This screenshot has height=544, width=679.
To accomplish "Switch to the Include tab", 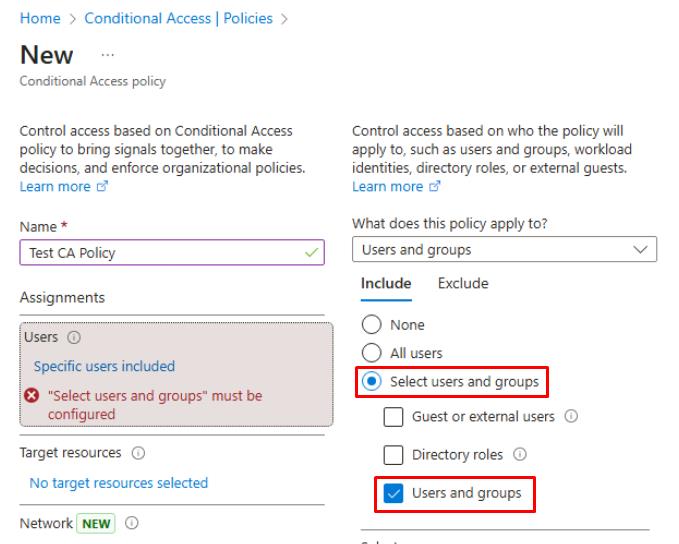I will point(386,283).
